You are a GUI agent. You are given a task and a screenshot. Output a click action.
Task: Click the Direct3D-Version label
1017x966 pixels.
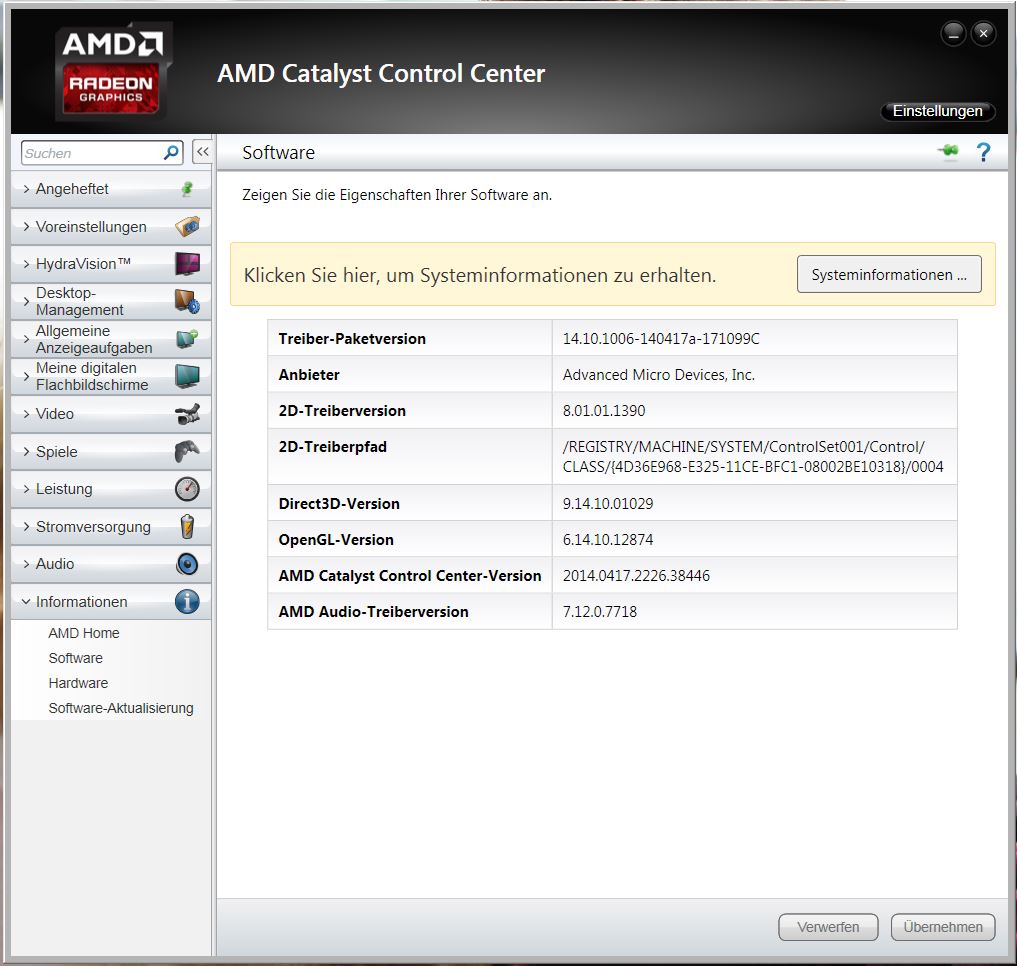coord(339,503)
